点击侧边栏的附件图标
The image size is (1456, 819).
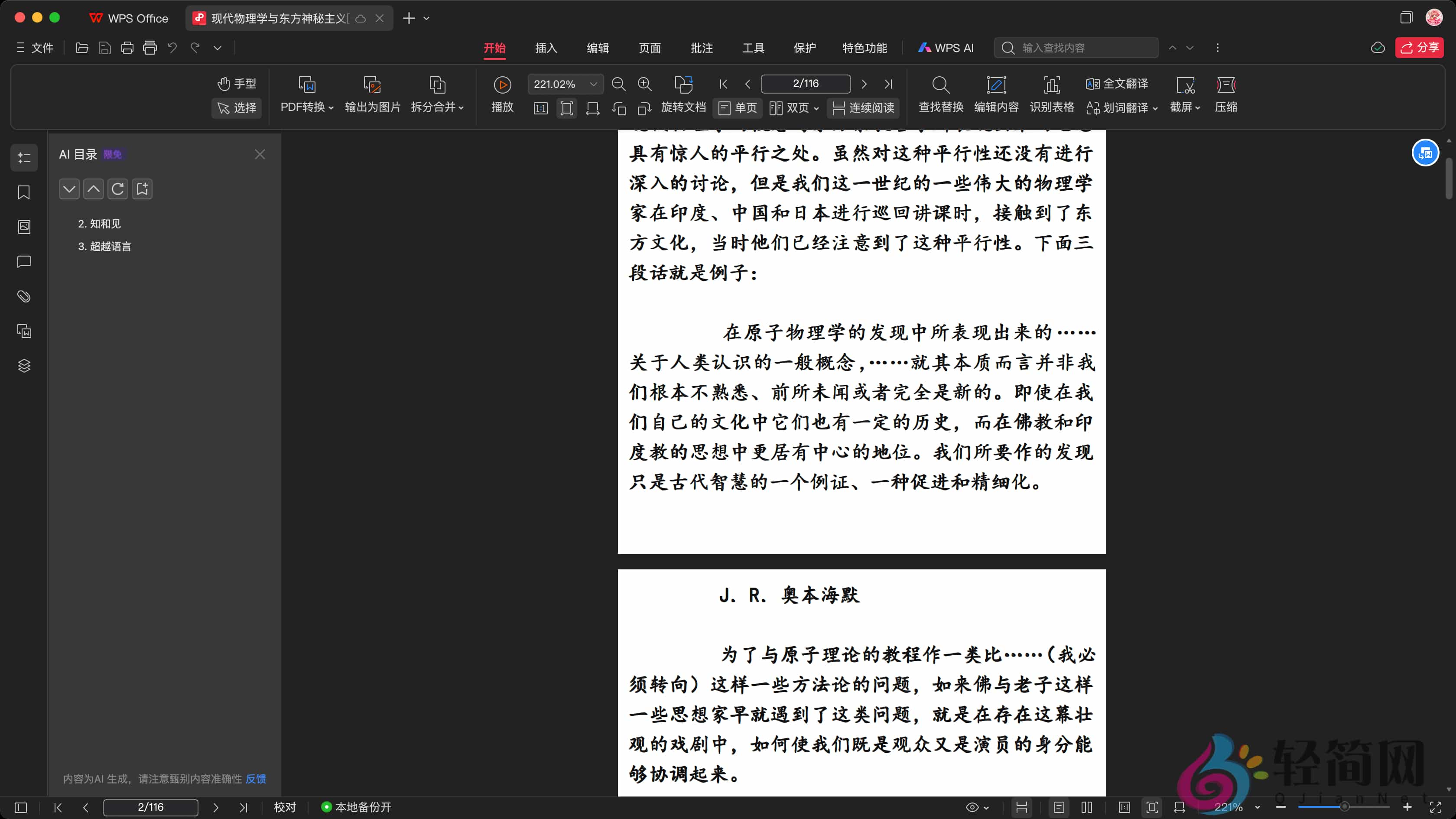tap(24, 296)
